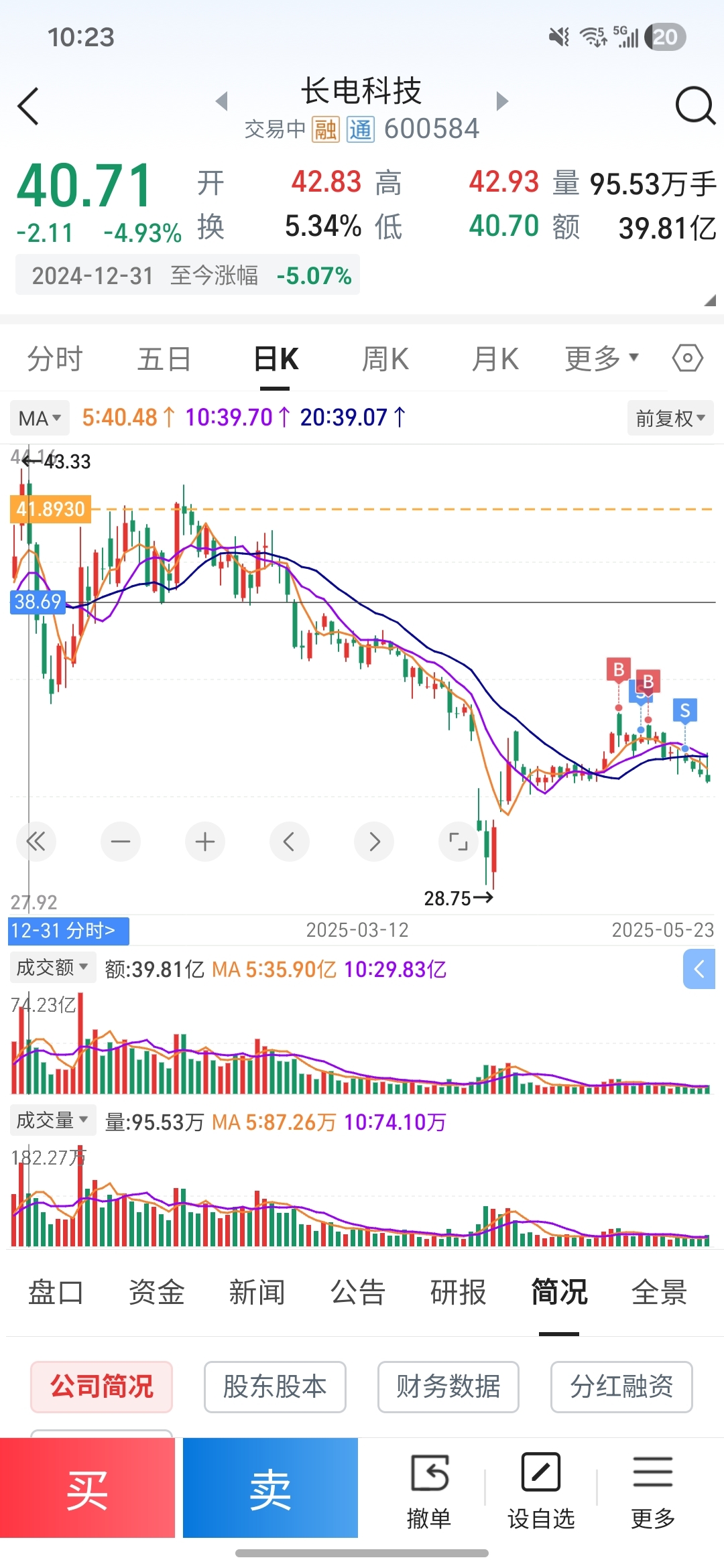Collapse indicator panel with blue arrow
Viewport: 724px width, 1568px height.
tap(699, 969)
